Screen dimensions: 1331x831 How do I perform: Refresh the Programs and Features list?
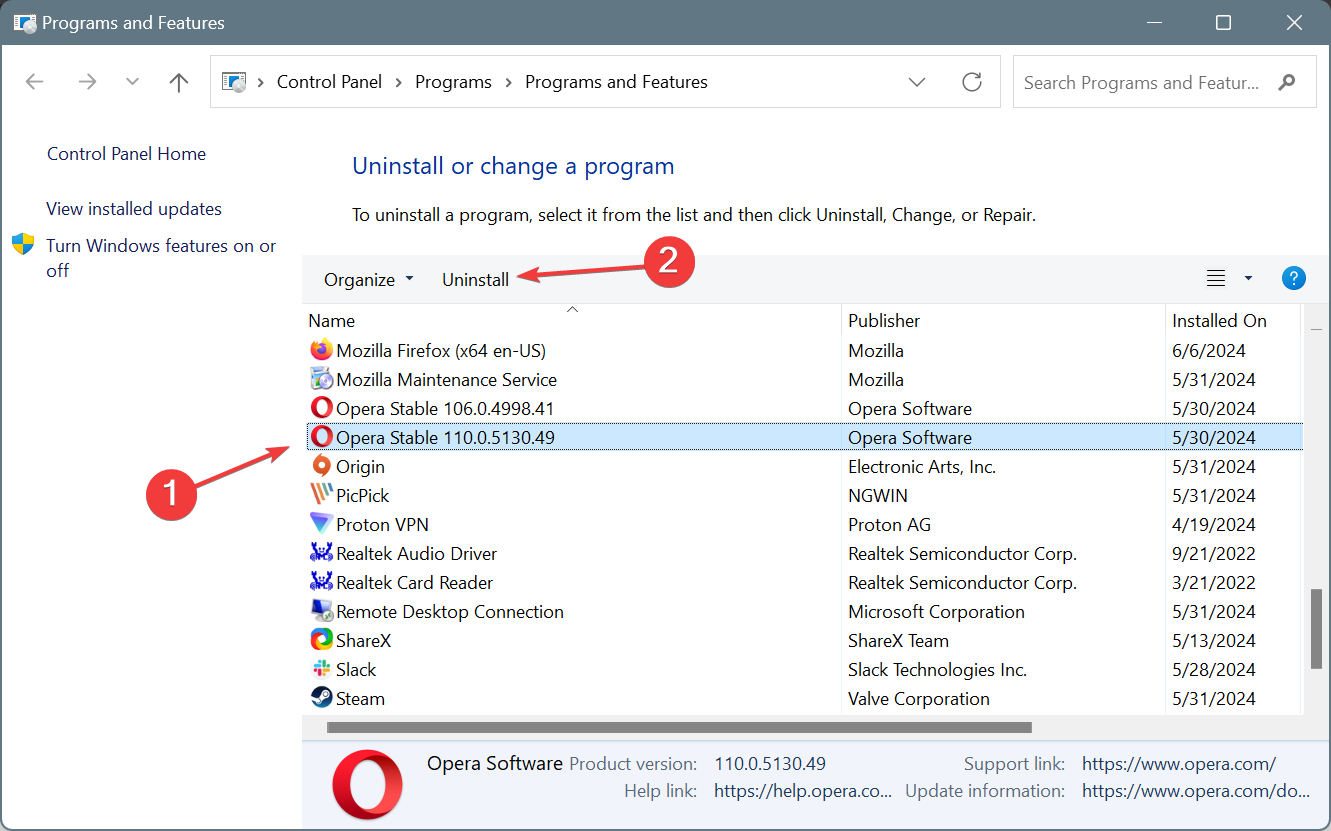(x=972, y=82)
